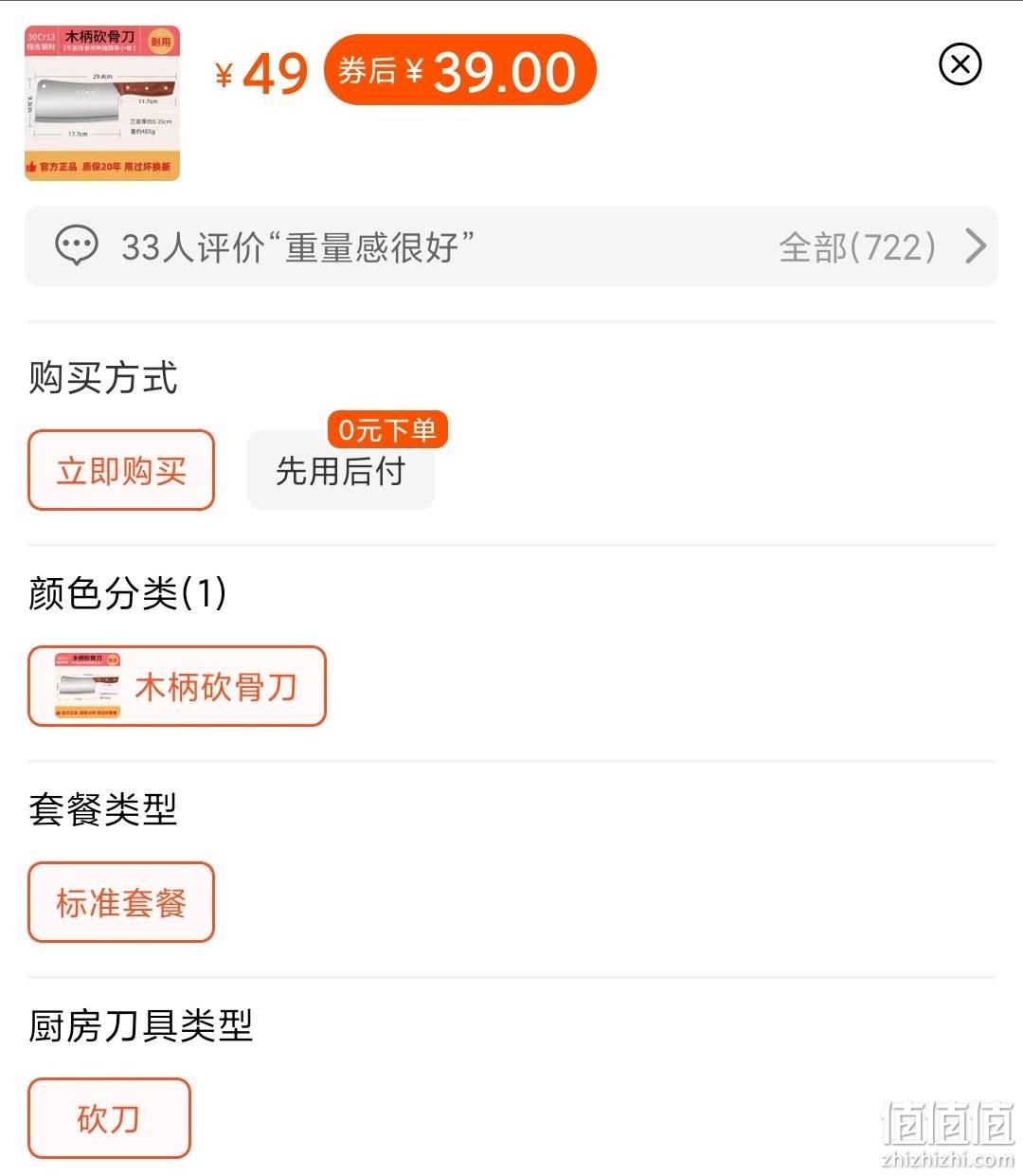The height and width of the screenshot is (1176, 1023).
Task: Tap the speech bubble review icon
Action: click(77, 246)
